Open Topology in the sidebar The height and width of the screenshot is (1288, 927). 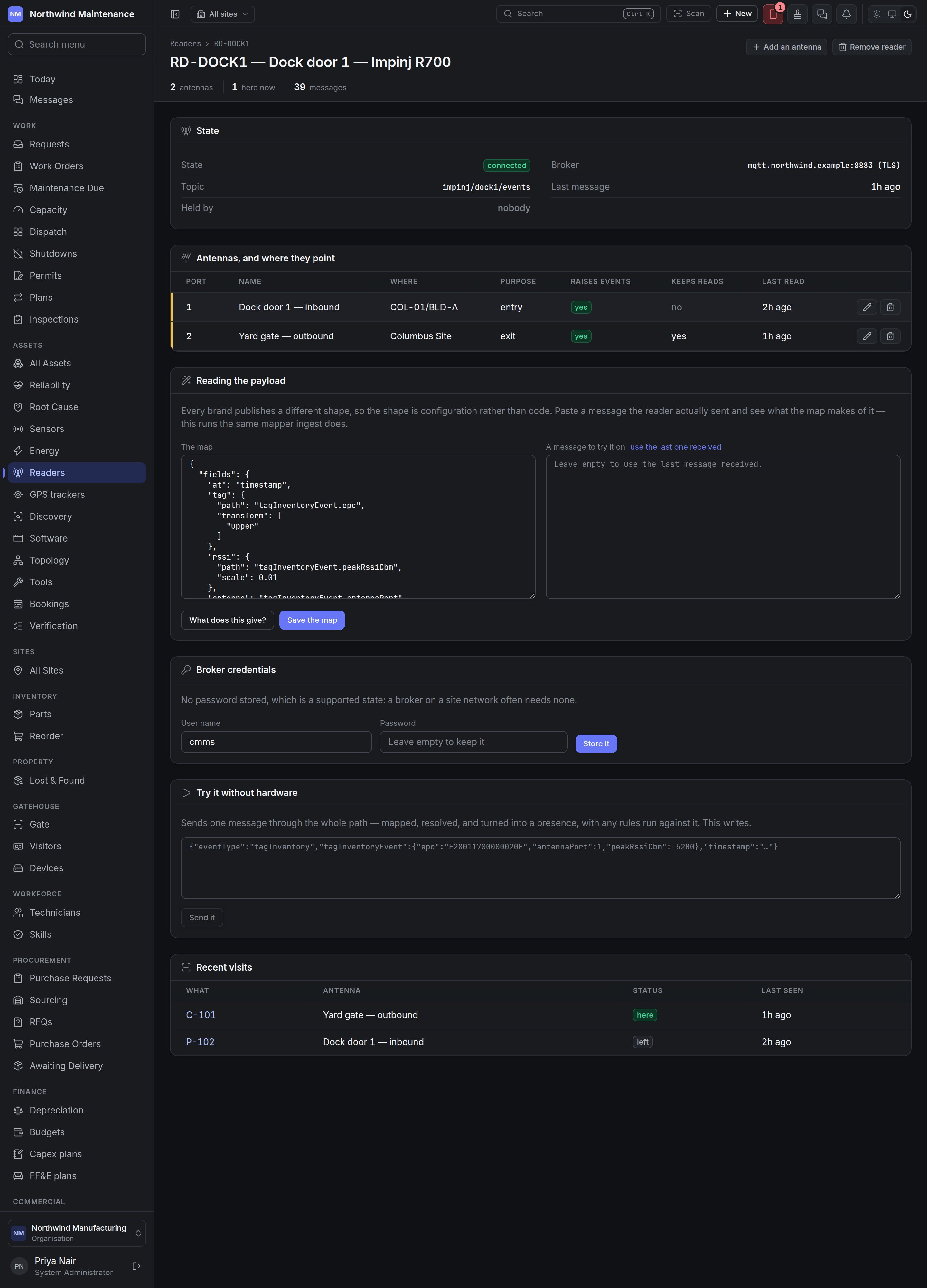[77, 560]
